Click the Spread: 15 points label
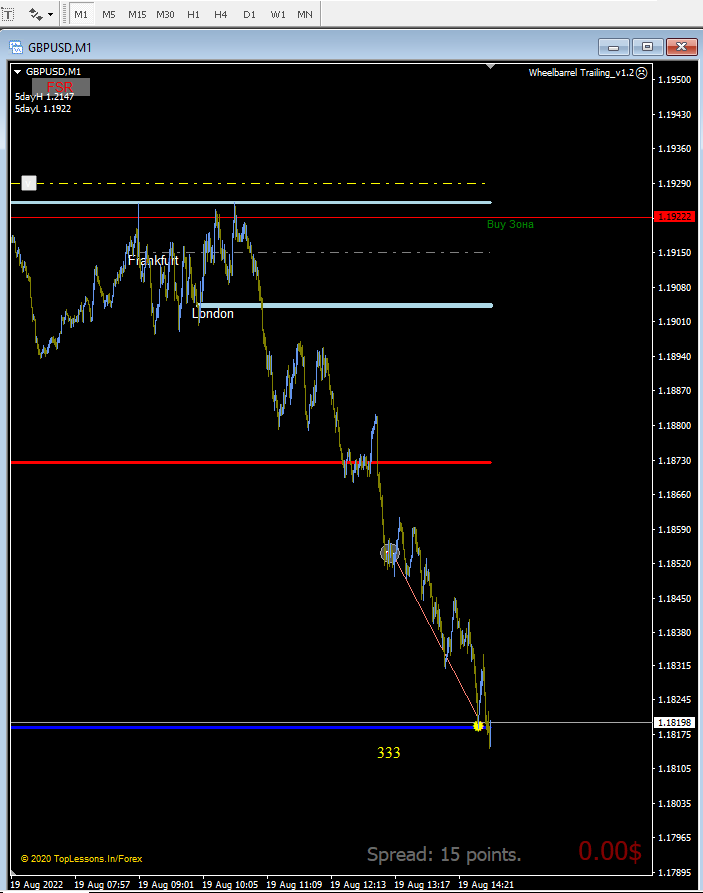 click(444, 854)
